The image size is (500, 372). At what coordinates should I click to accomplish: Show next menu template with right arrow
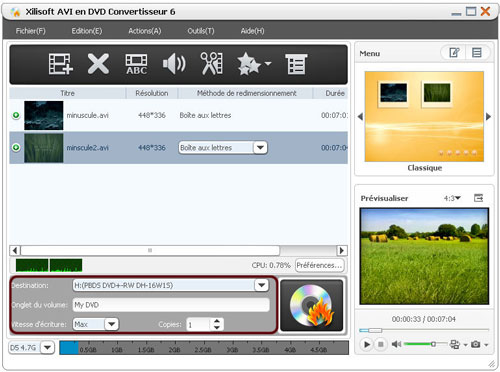[488, 117]
